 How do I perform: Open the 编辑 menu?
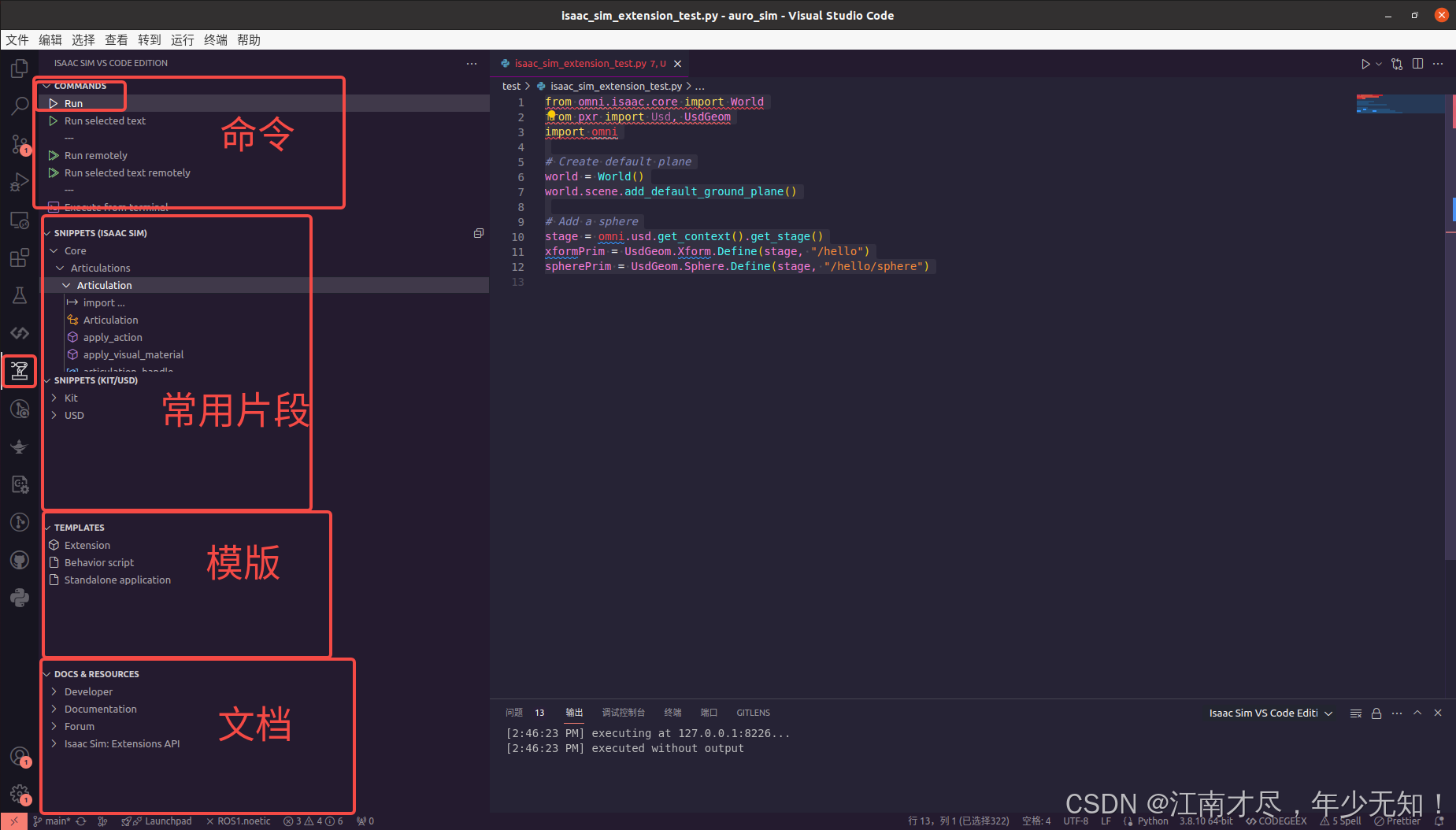50,39
